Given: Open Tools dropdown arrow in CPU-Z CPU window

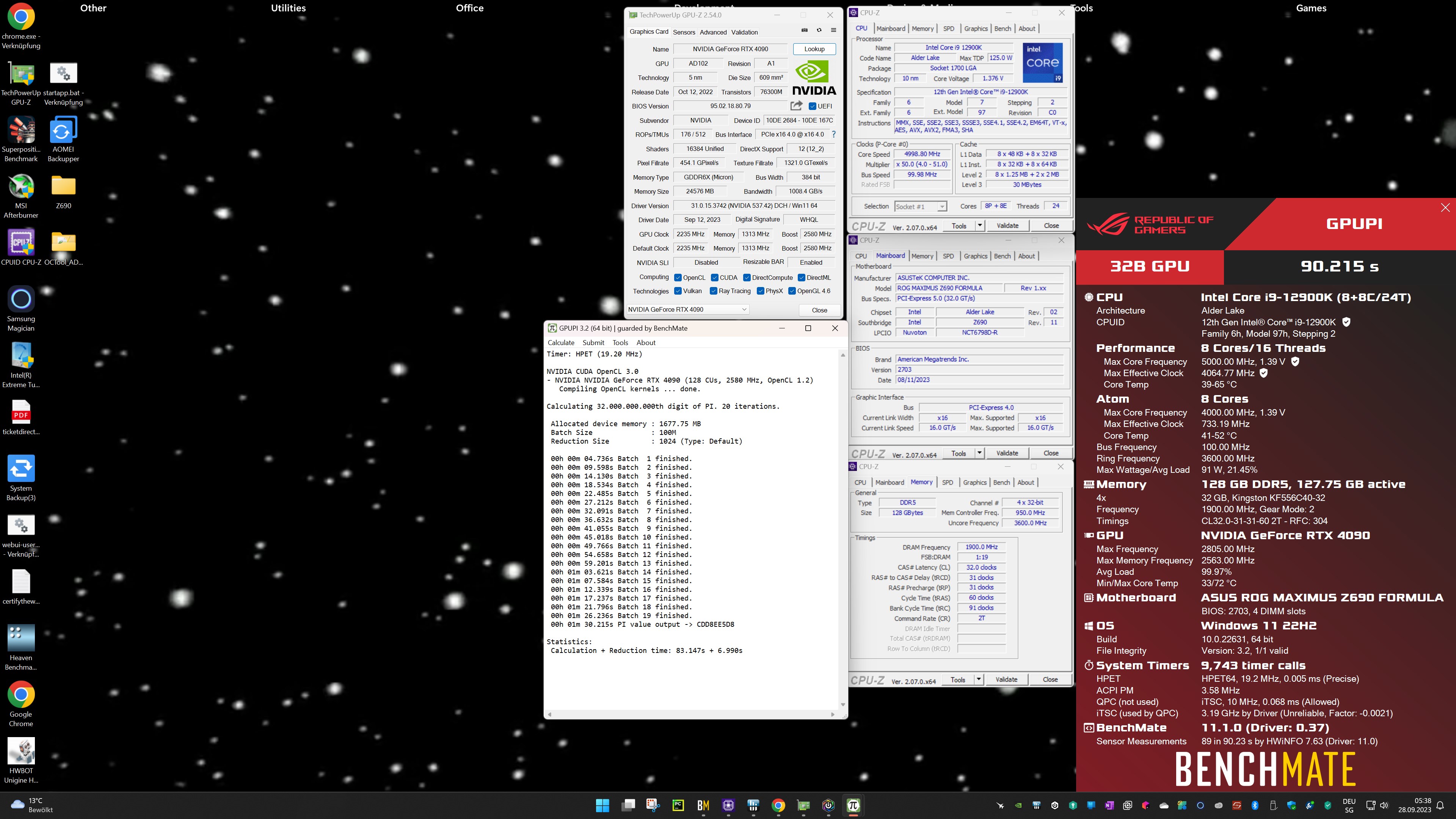Looking at the screenshot, I should coord(979,226).
